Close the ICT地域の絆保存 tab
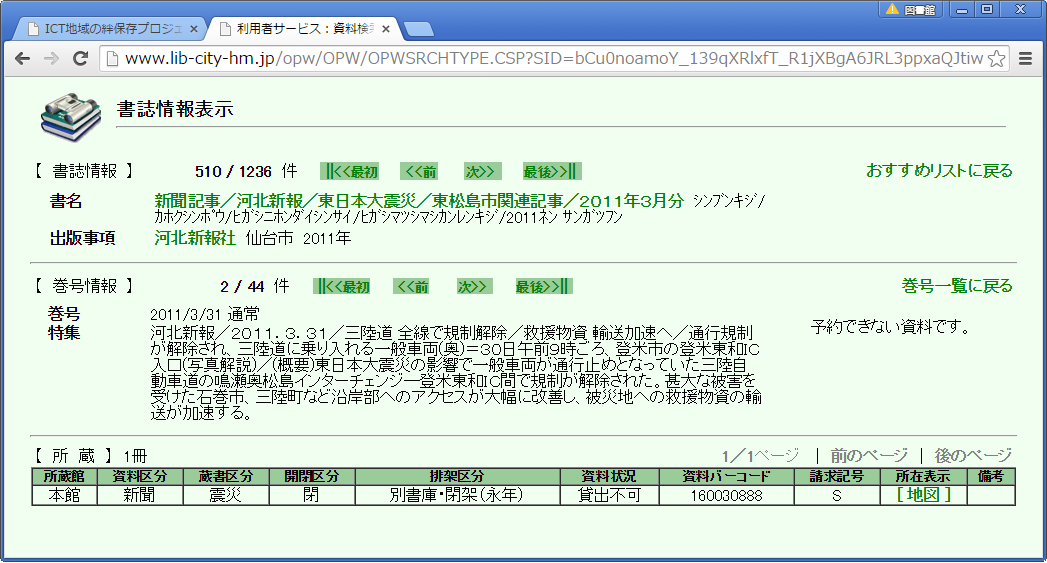The width and height of the screenshot is (1047, 563). (194, 28)
